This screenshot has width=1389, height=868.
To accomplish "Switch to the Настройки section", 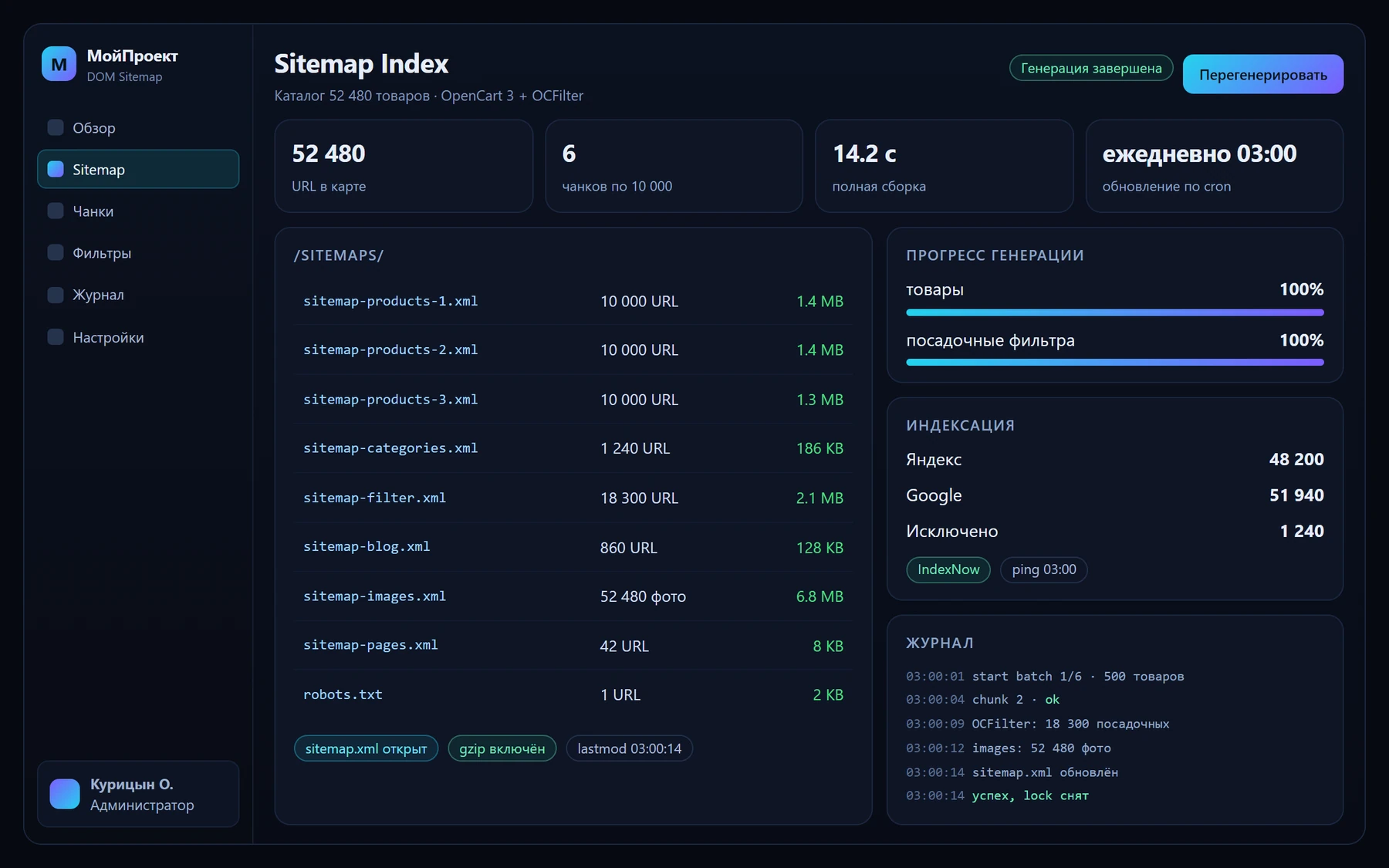I will pos(138,336).
